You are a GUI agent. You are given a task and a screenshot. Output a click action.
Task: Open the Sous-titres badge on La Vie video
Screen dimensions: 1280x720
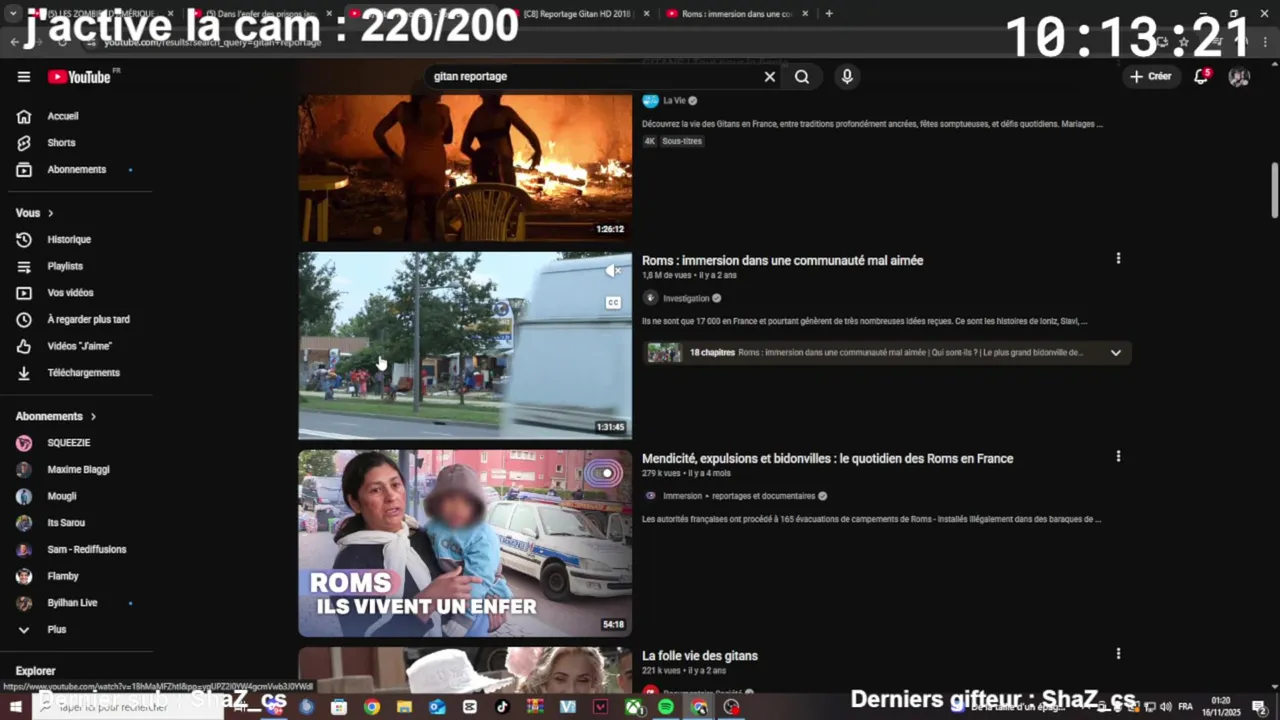tap(682, 141)
